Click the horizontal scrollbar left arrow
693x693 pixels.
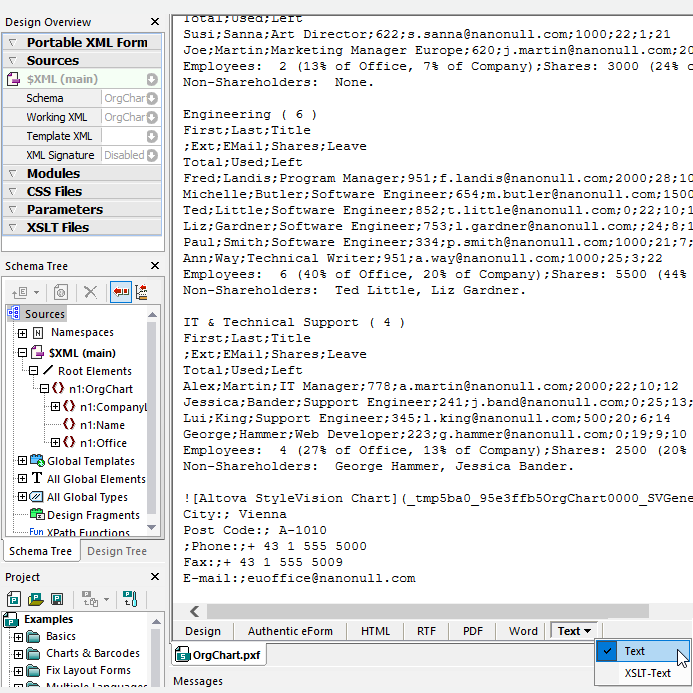(x=194, y=611)
